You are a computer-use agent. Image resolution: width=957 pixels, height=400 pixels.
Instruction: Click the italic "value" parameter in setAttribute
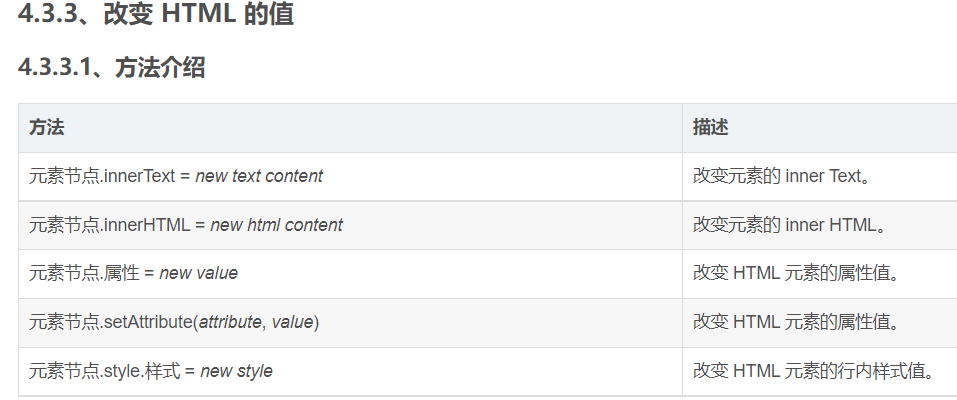pyautogui.click(x=292, y=322)
